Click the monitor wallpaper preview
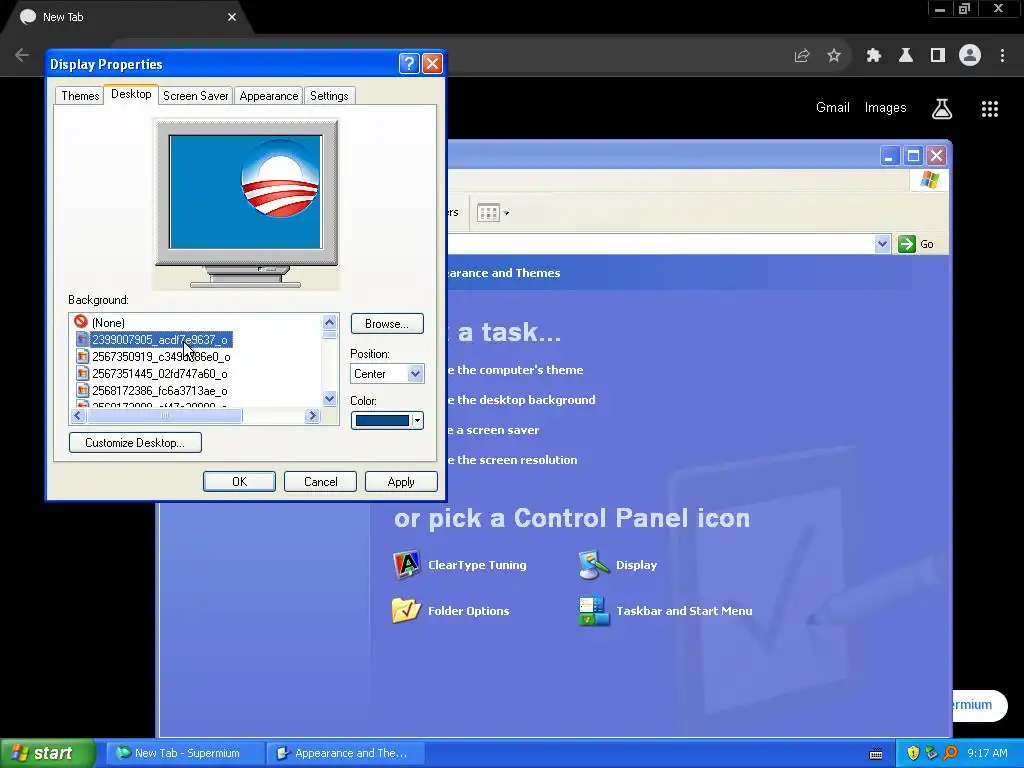1024x768 pixels. pos(246,192)
